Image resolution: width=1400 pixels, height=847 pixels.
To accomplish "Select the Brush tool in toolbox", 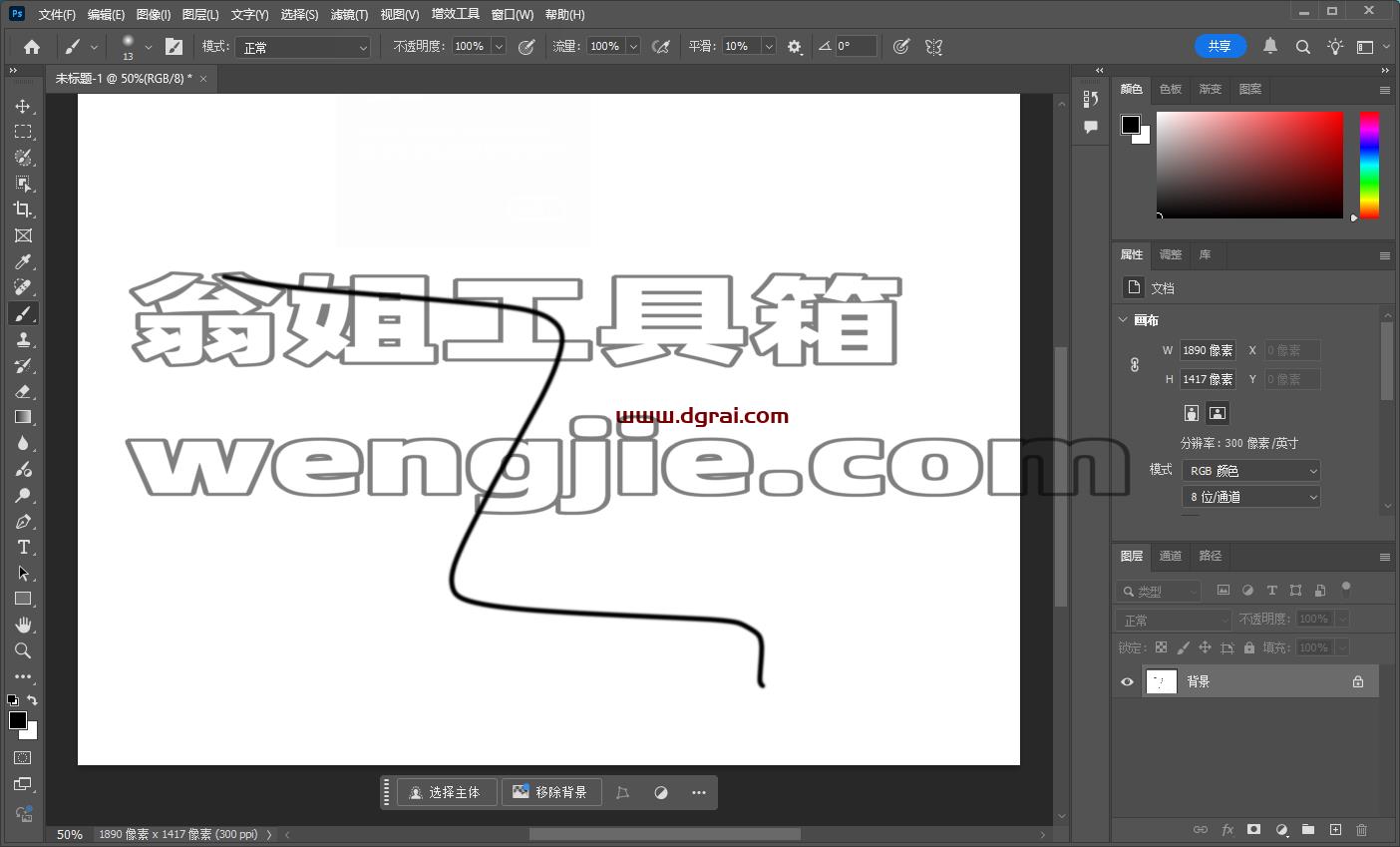I will (x=23, y=313).
